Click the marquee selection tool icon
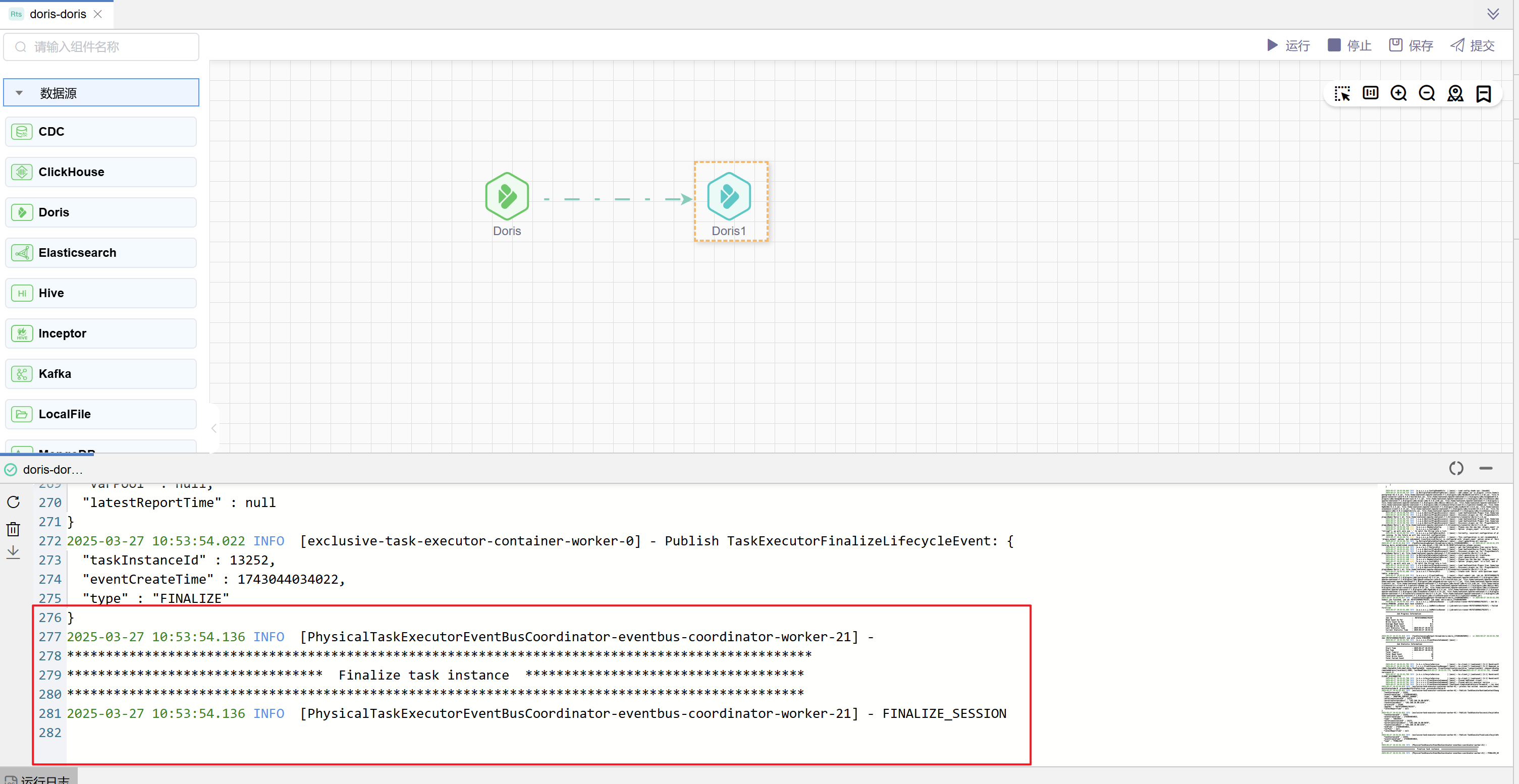Image resolution: width=1519 pixels, height=784 pixels. pos(1342,94)
